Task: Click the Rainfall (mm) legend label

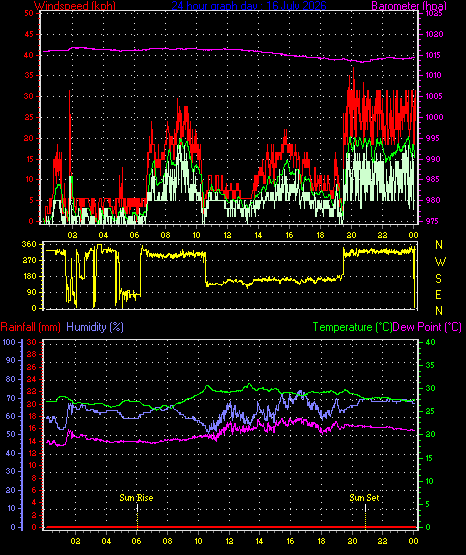Action: (x=30, y=327)
